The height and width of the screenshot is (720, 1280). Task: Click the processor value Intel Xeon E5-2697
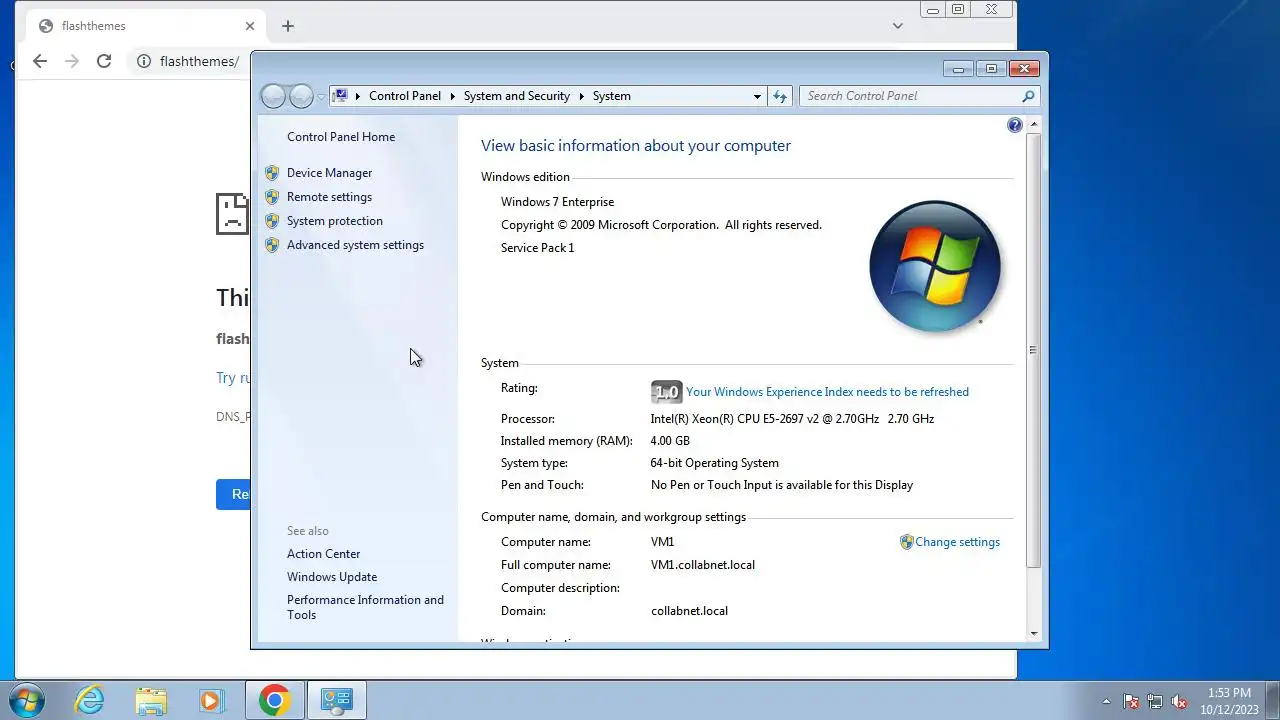point(792,419)
